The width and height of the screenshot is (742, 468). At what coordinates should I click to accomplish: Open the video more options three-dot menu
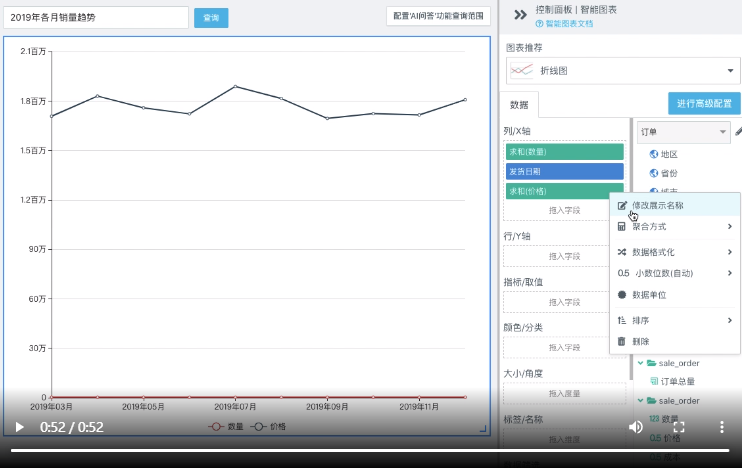tap(722, 427)
